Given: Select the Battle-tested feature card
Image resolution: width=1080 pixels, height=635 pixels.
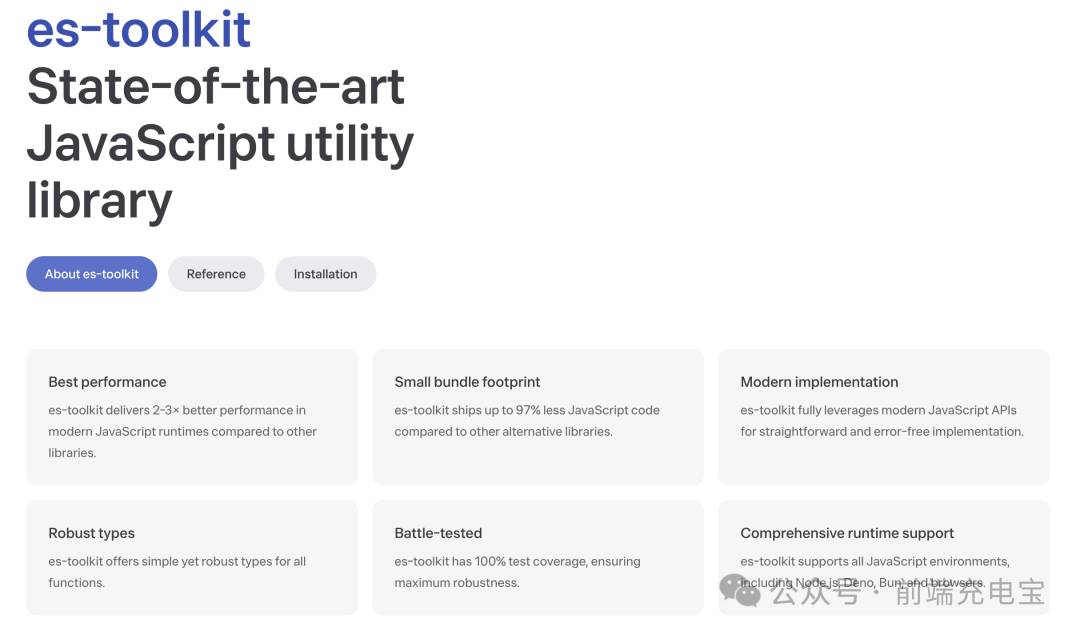Looking at the screenshot, I should coord(538,557).
